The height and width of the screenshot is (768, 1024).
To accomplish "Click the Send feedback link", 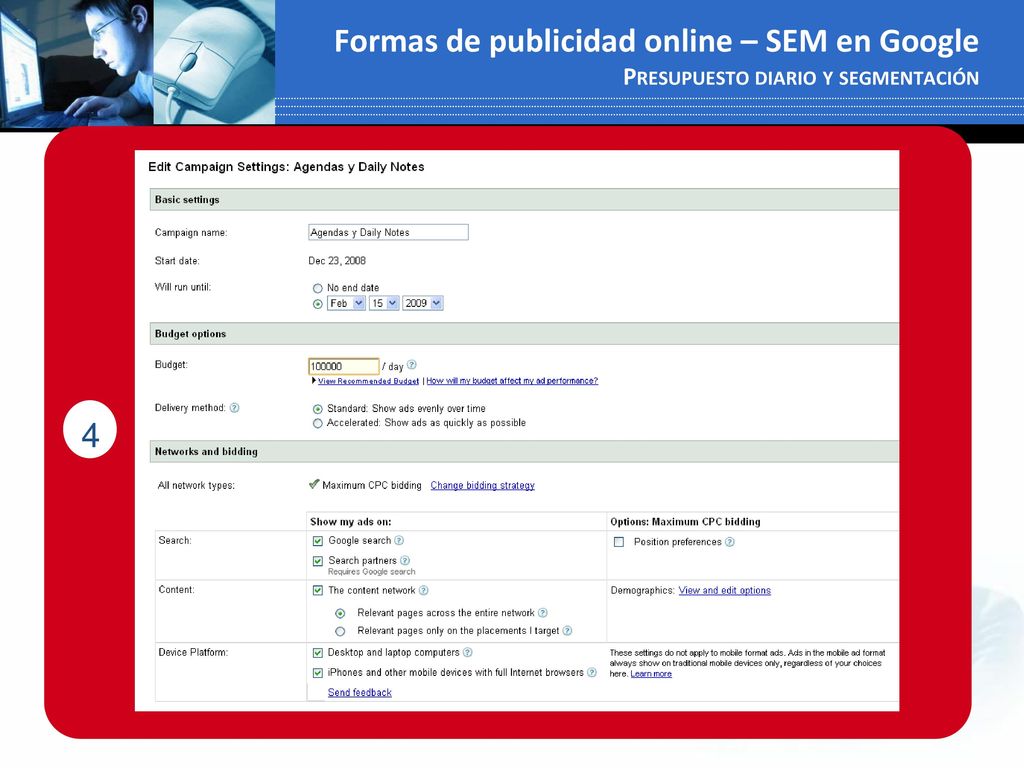I will (360, 692).
